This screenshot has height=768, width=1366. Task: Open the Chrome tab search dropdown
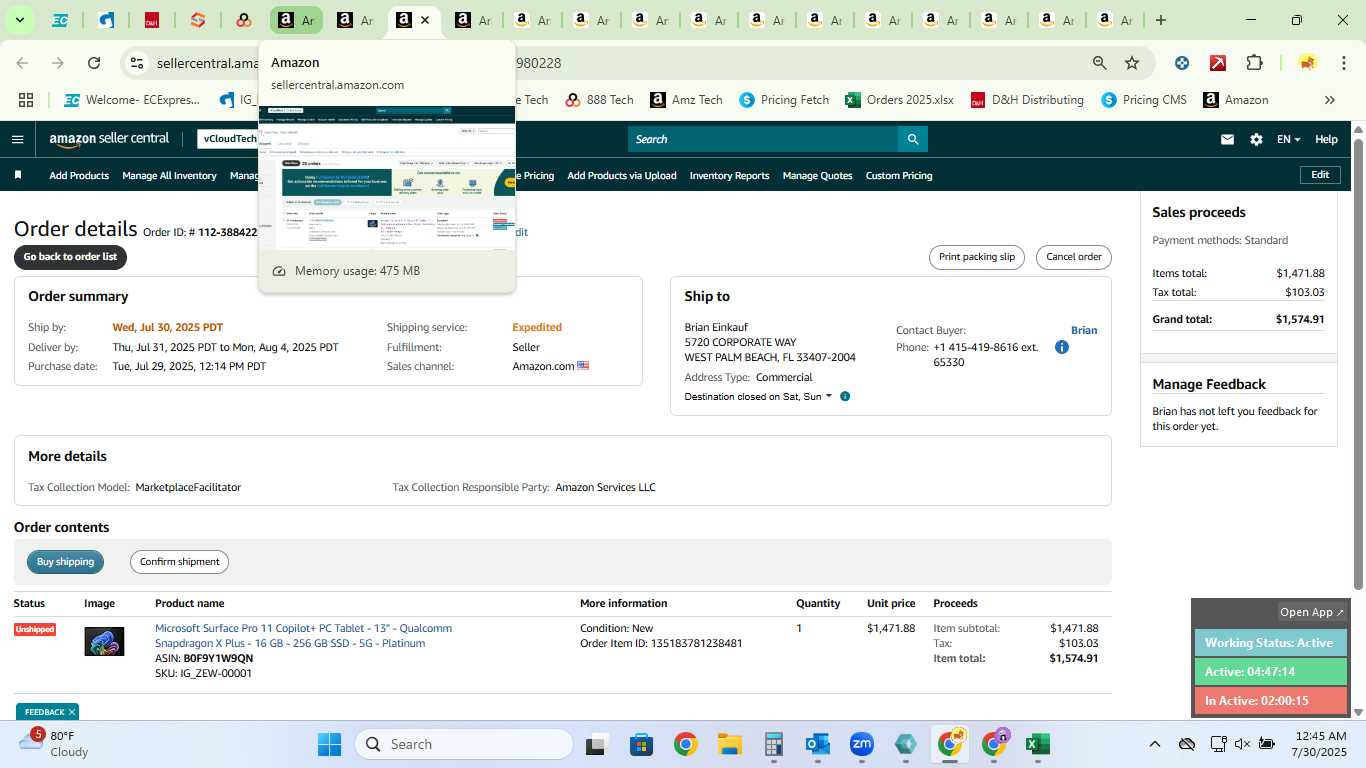(19, 20)
